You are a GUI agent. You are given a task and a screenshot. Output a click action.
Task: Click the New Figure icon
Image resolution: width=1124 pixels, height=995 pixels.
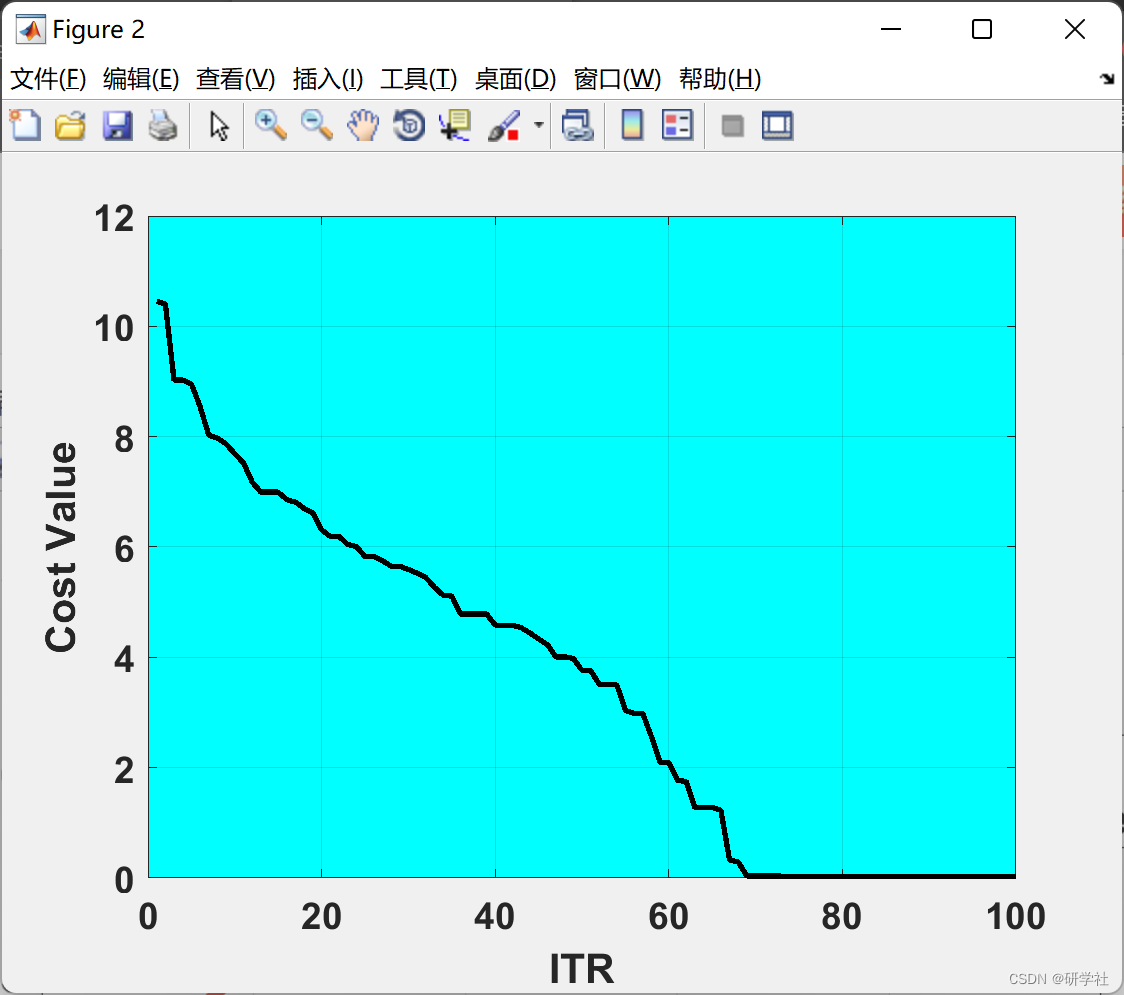click(25, 125)
